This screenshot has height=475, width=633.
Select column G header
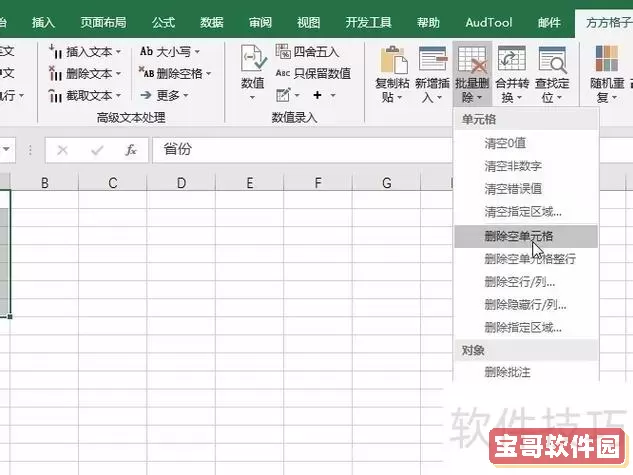click(x=386, y=183)
